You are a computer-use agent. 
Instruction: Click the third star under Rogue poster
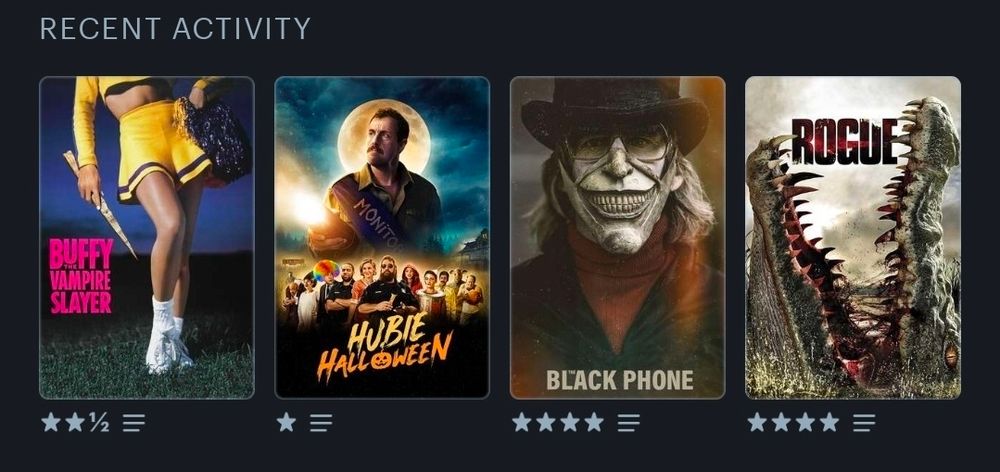pyautogui.click(x=805, y=422)
